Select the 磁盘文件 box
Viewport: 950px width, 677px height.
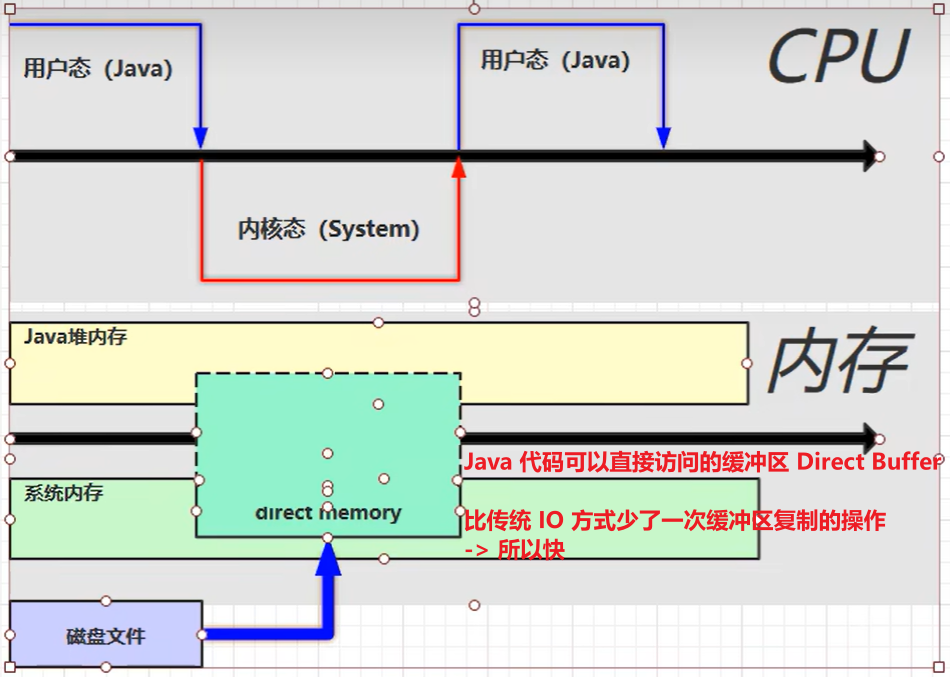(x=106, y=634)
